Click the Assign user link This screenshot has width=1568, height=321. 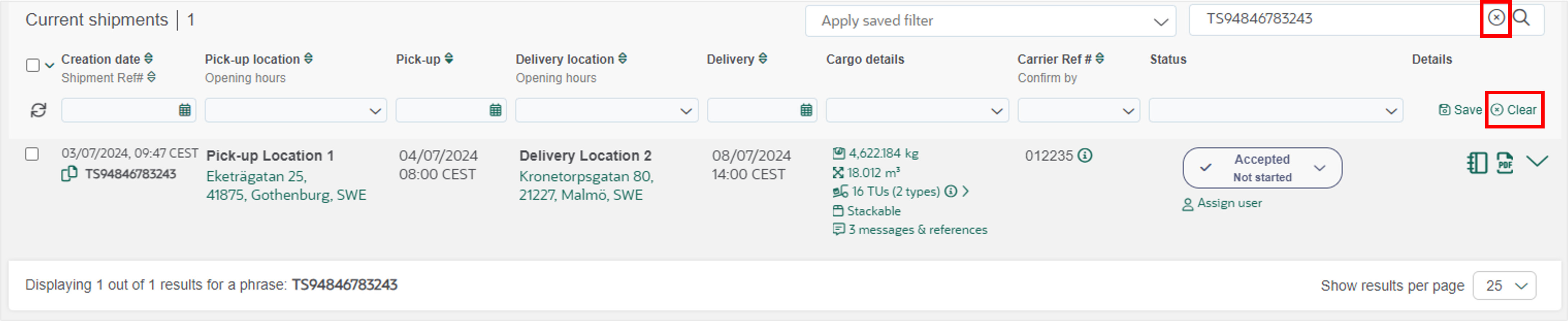point(1222,203)
